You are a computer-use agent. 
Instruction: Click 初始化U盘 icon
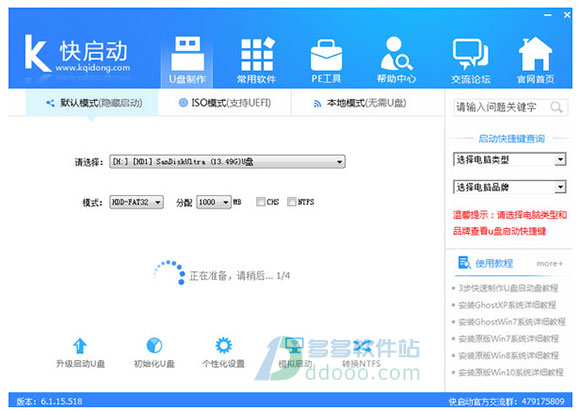point(154,346)
